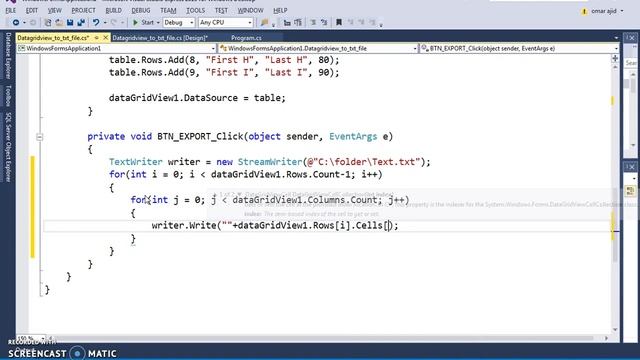The width and height of the screenshot is (640, 360).
Task: Click the Uncomment selected lines icon
Action: pyautogui.click(x=324, y=22)
